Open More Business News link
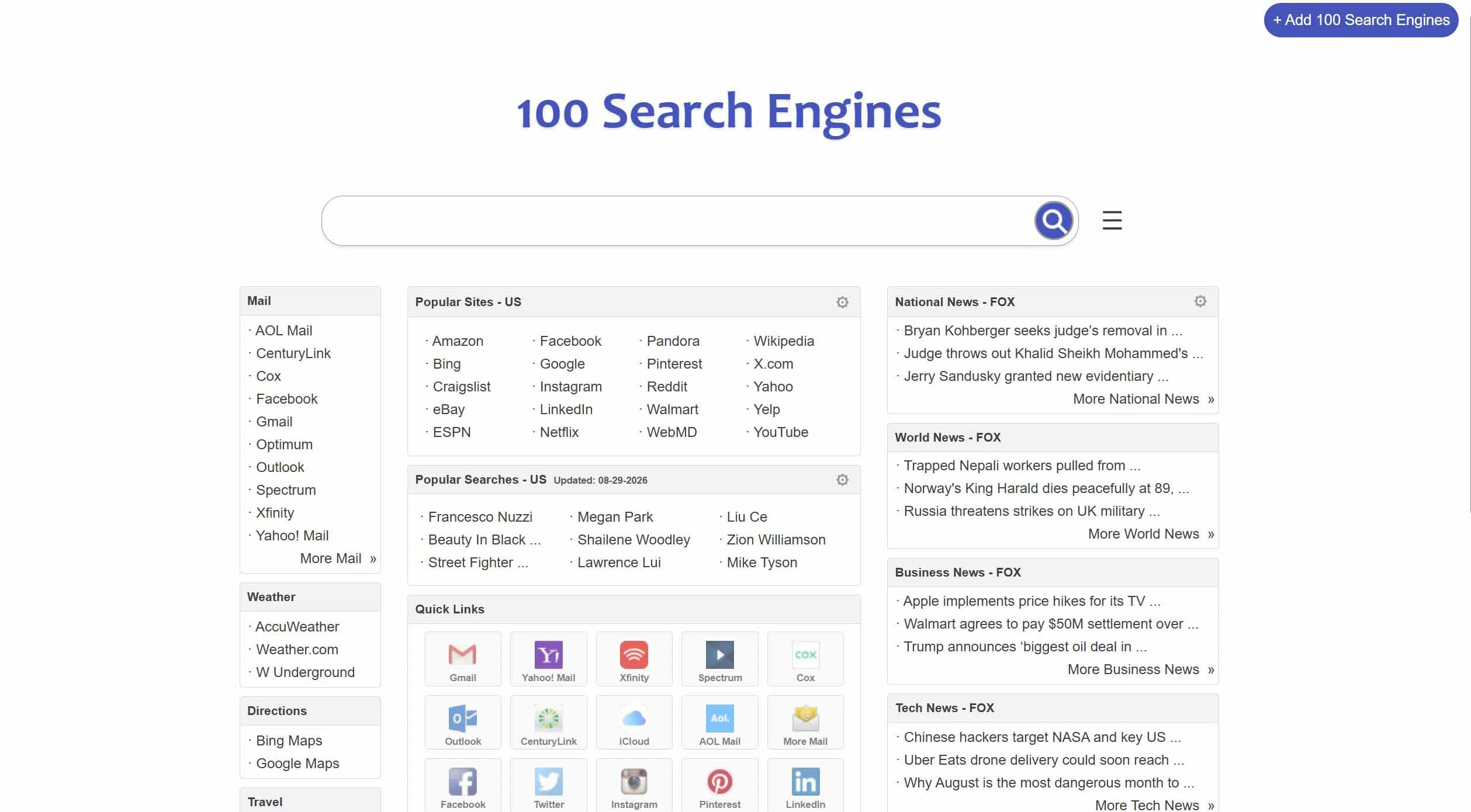1471x812 pixels. click(1141, 669)
